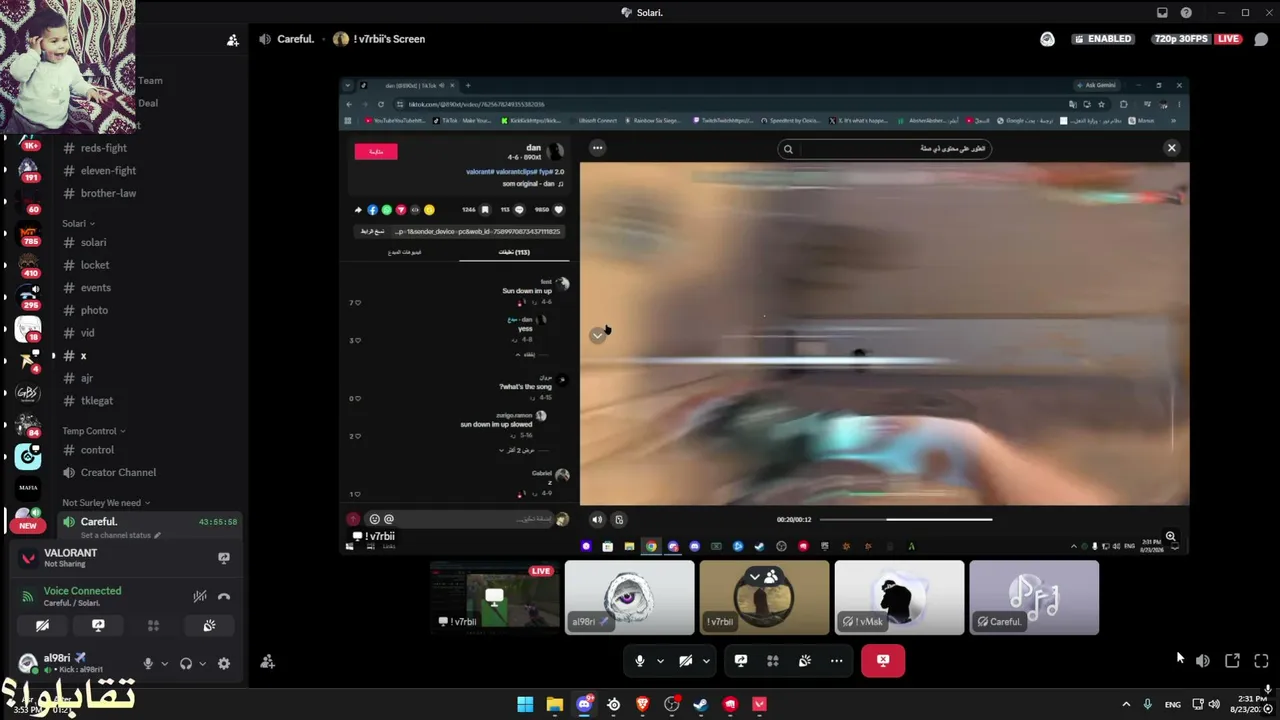Open the Help icon in Discord title bar

coord(1186,13)
